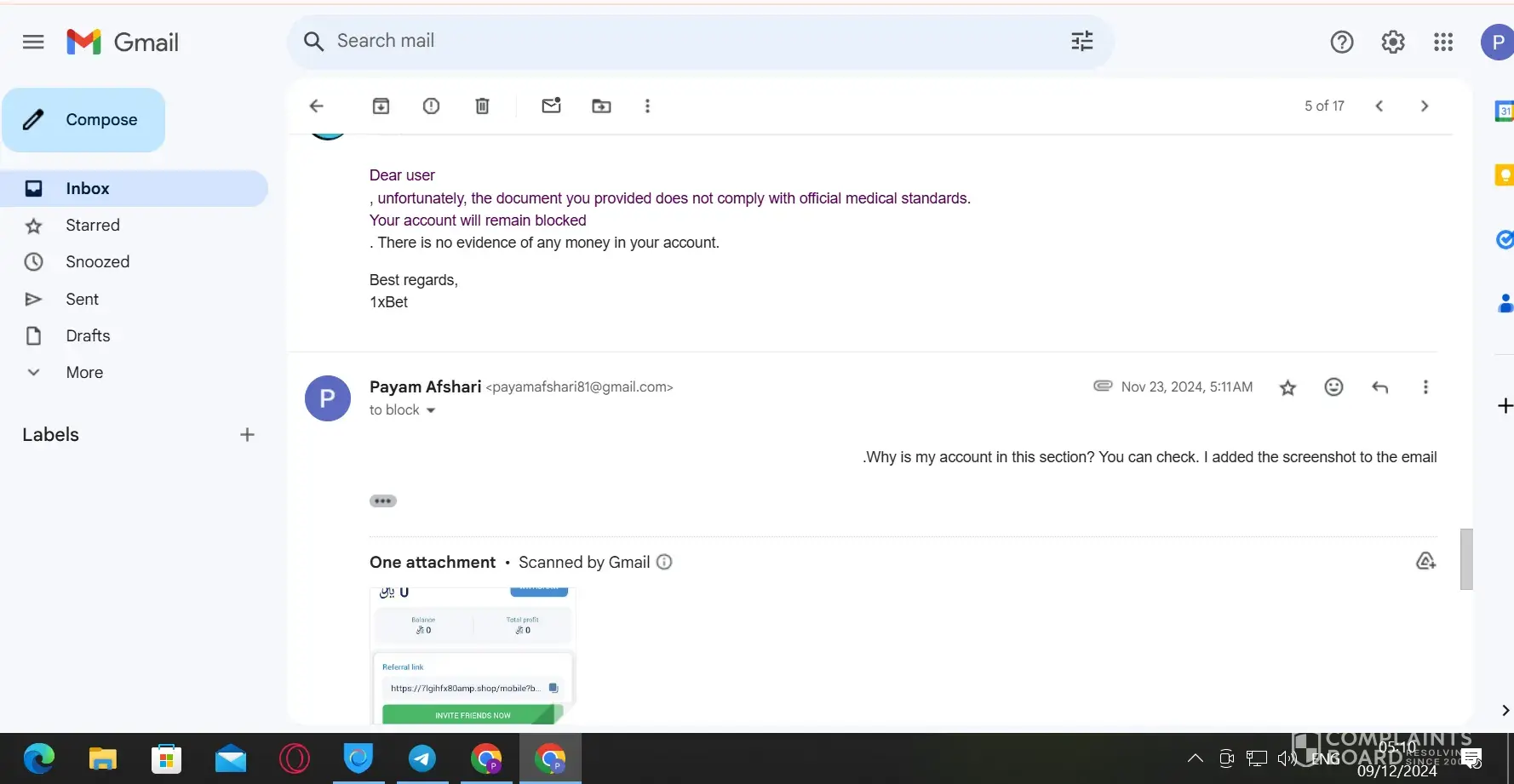Image resolution: width=1514 pixels, height=784 pixels.
Task: Open the Sent folder
Action: click(x=82, y=299)
